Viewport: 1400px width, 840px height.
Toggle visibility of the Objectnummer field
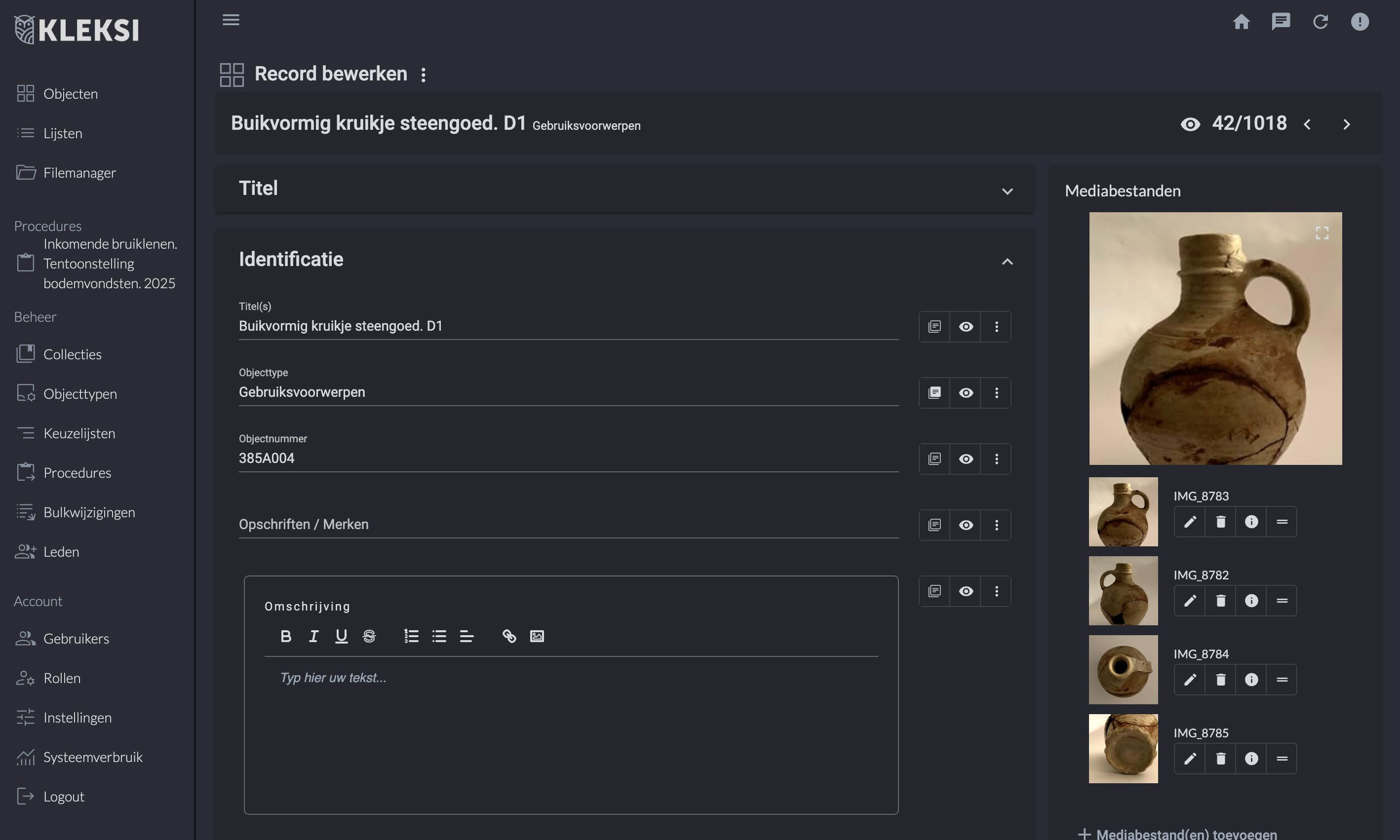[x=966, y=459]
